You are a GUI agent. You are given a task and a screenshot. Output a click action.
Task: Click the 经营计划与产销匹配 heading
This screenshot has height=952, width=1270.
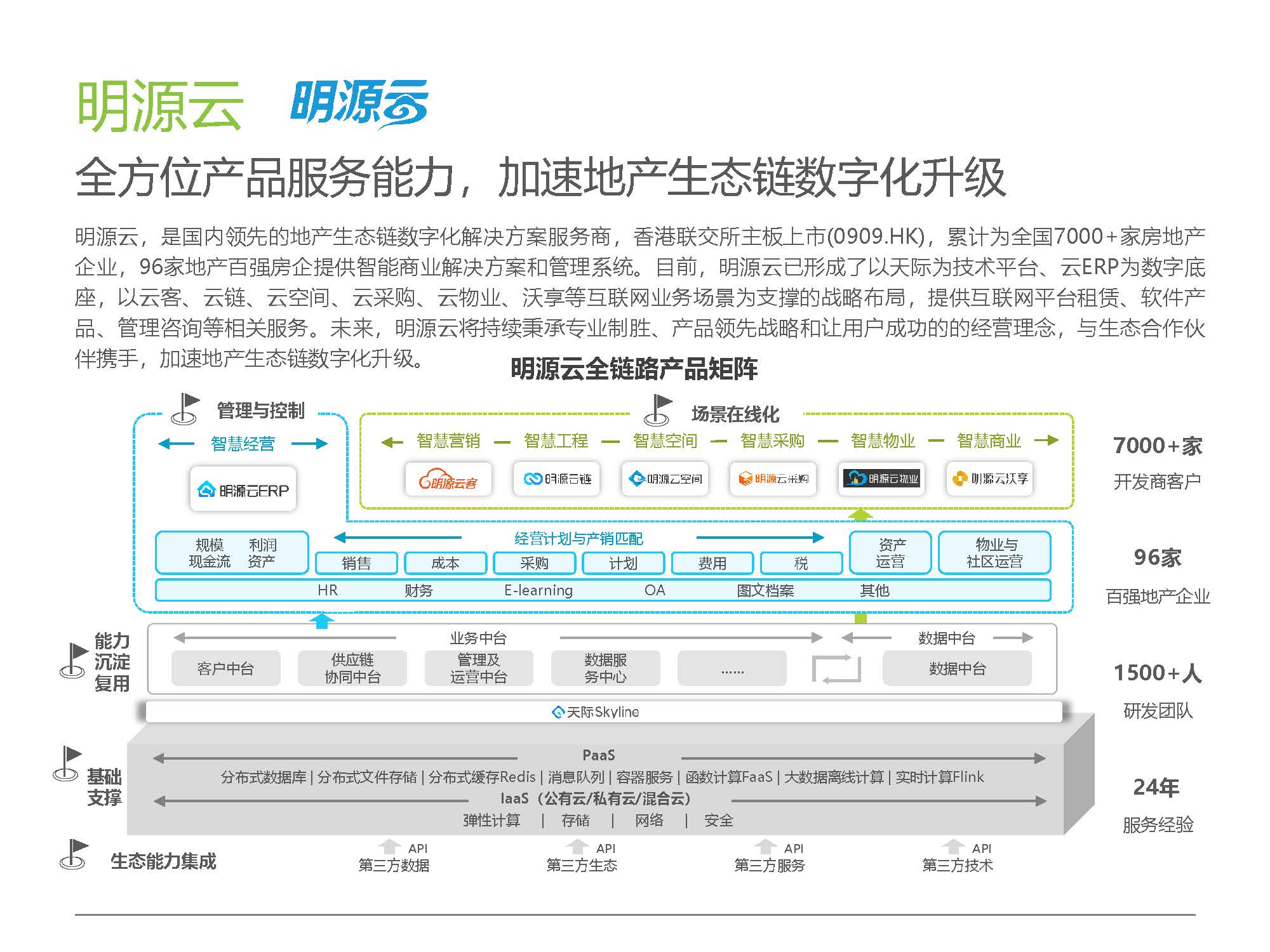(578, 539)
